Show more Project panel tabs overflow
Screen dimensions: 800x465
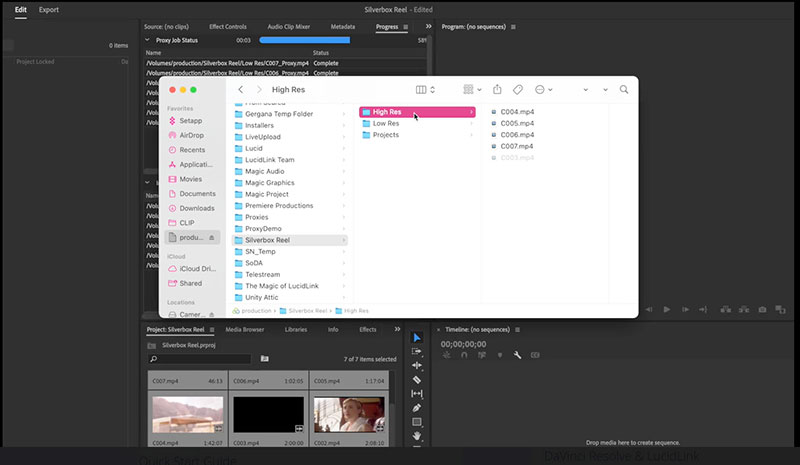[397, 329]
